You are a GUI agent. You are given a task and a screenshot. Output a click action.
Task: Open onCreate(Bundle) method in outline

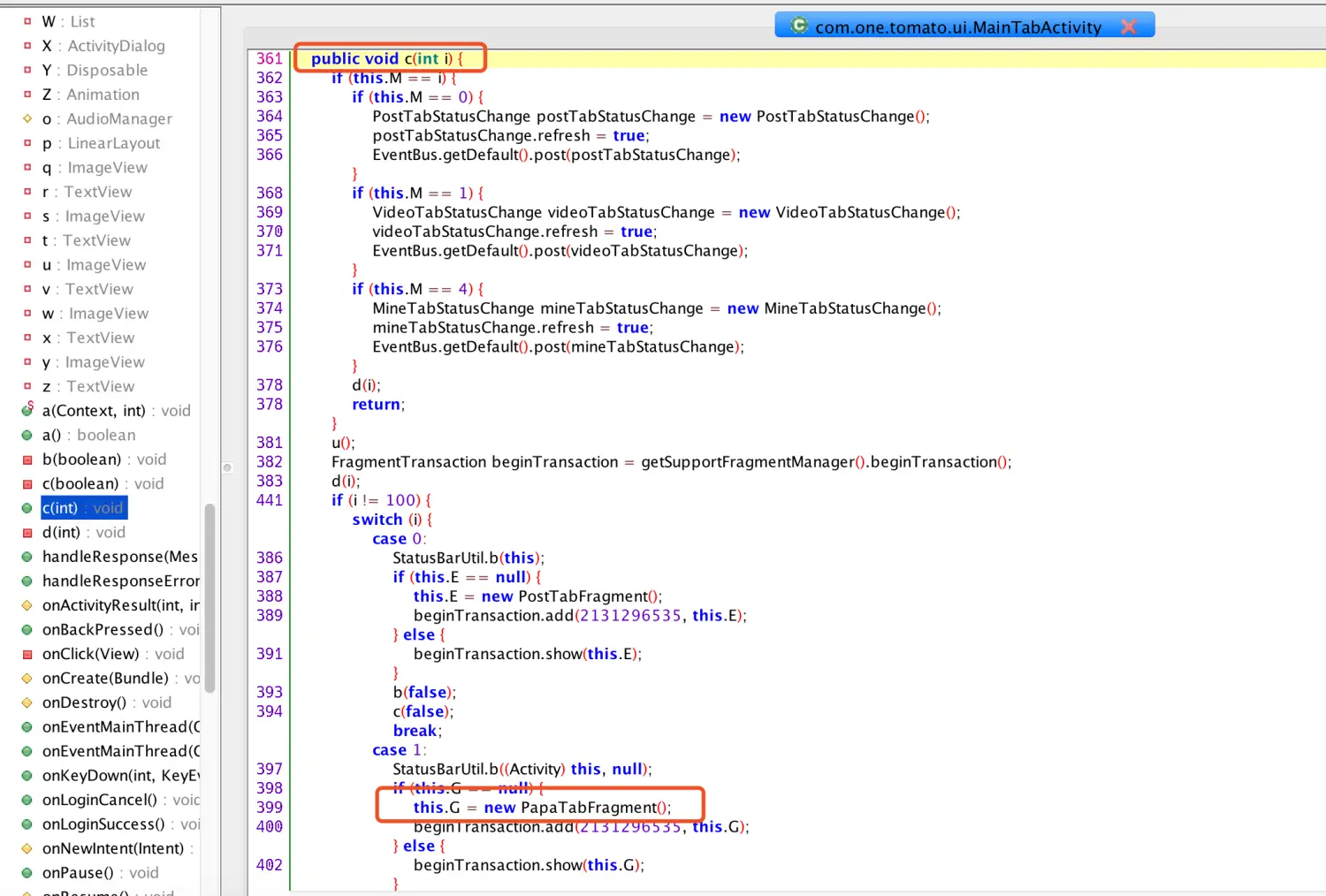click(120, 678)
